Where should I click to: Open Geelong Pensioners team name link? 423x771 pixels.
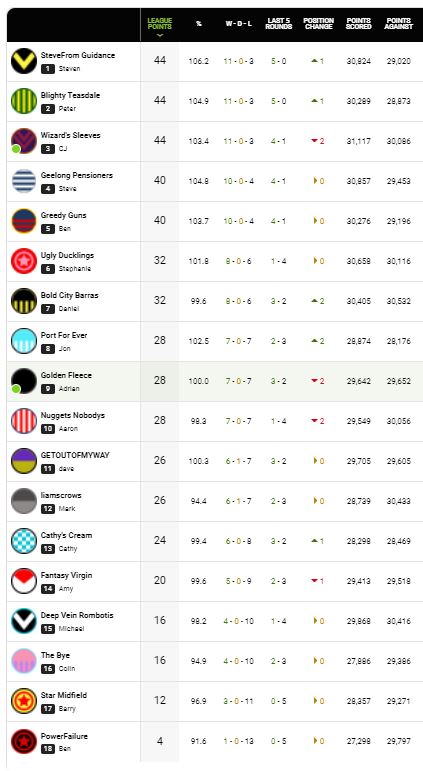pyautogui.click(x=77, y=175)
